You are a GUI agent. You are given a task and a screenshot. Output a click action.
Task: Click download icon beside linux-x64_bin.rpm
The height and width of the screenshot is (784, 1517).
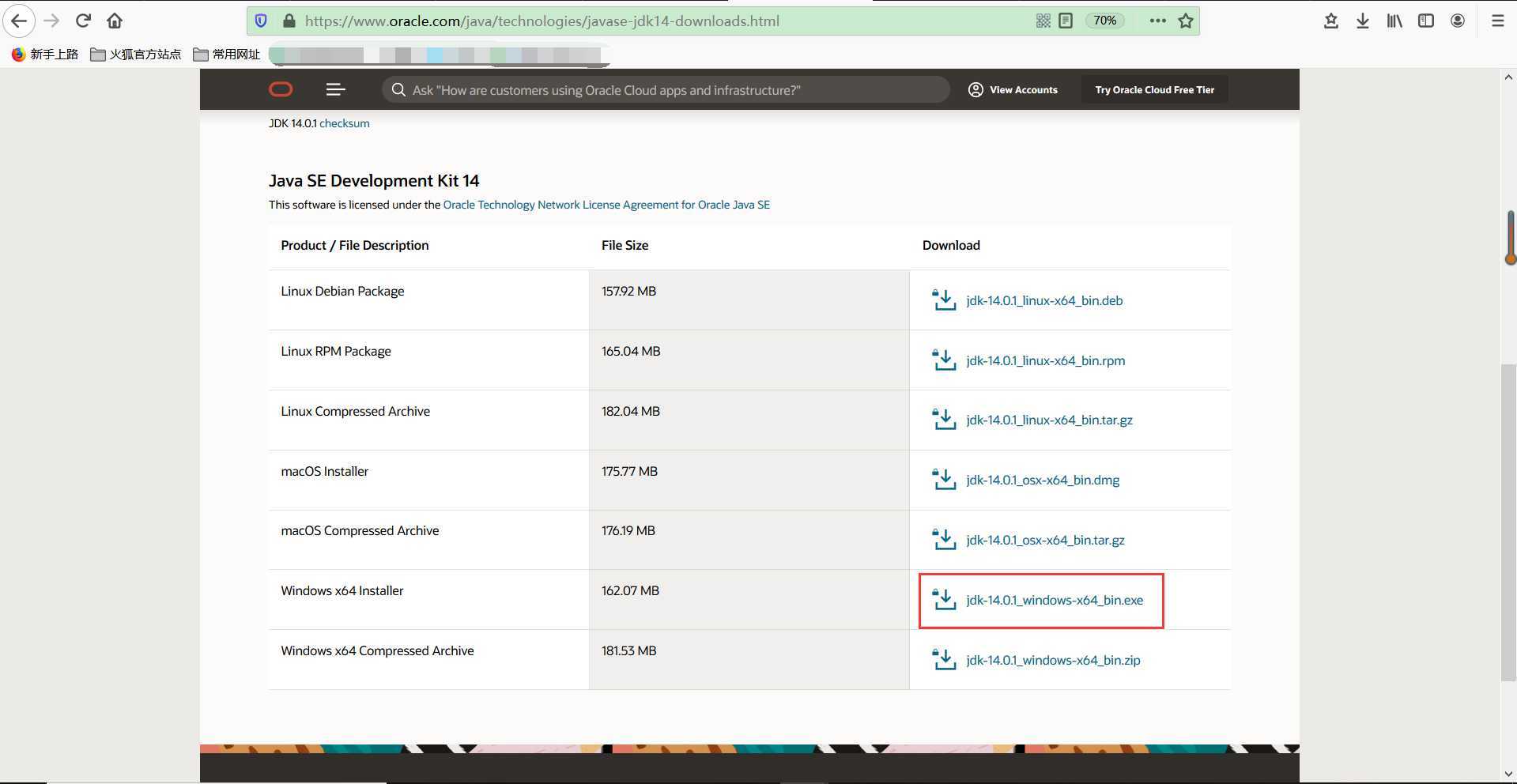(x=944, y=360)
